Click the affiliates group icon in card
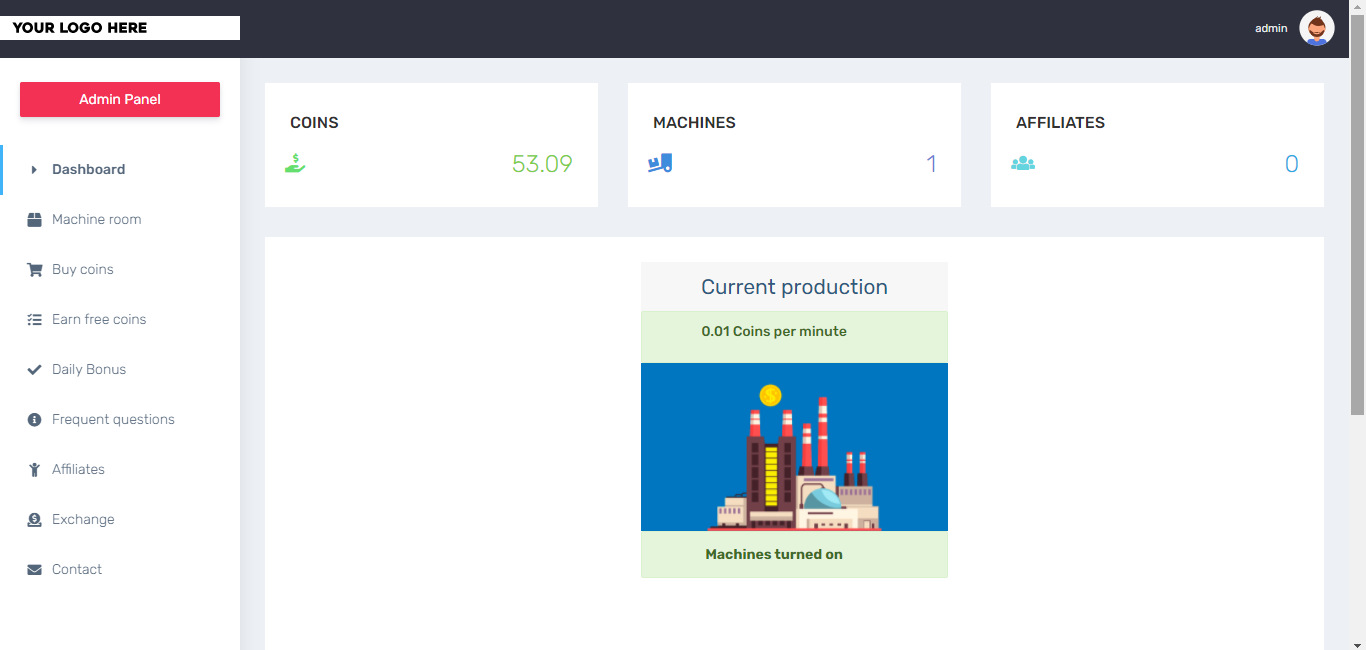Viewport: 1366px width, 650px height. (x=1023, y=163)
